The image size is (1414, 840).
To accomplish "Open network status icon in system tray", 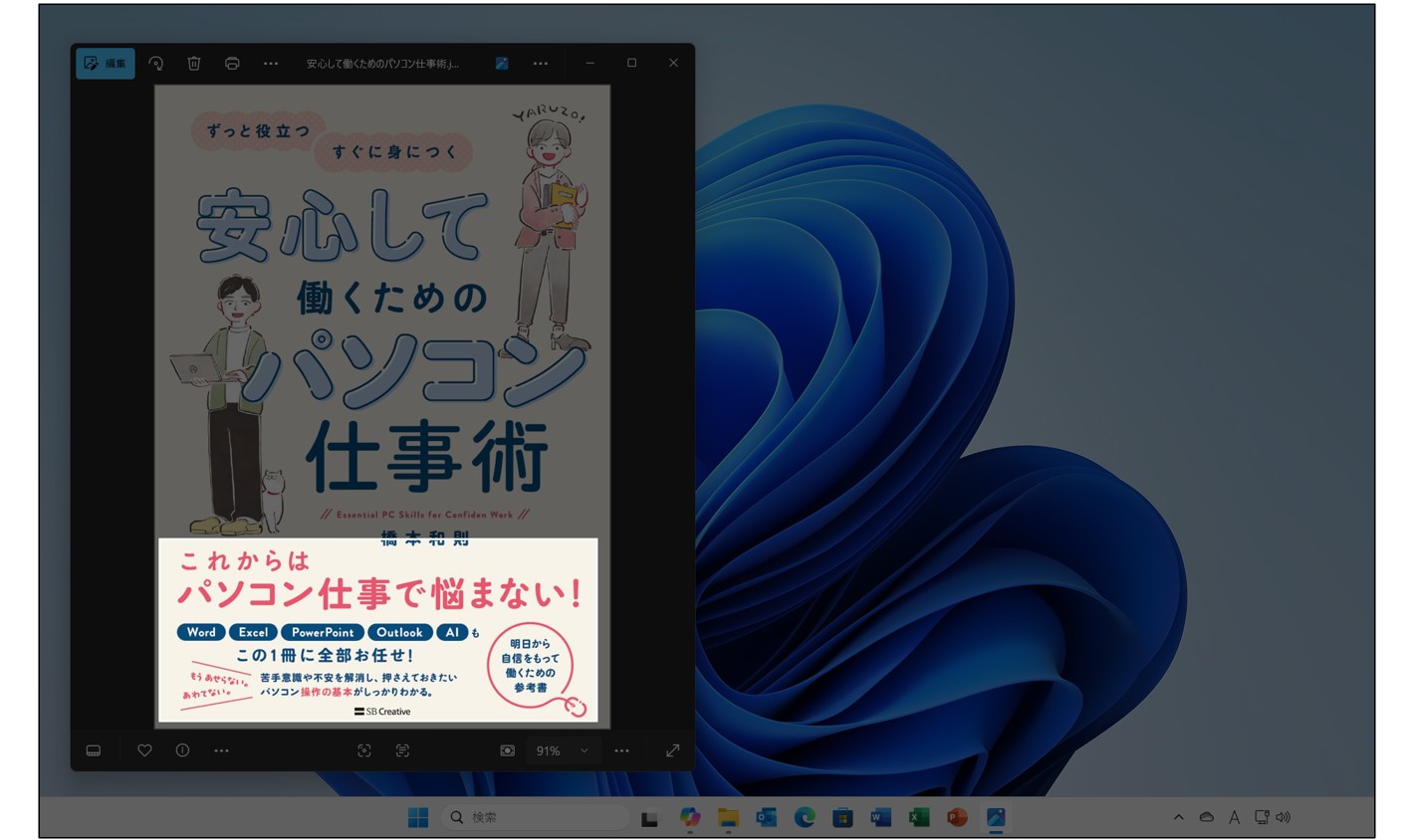I will coord(1261,817).
